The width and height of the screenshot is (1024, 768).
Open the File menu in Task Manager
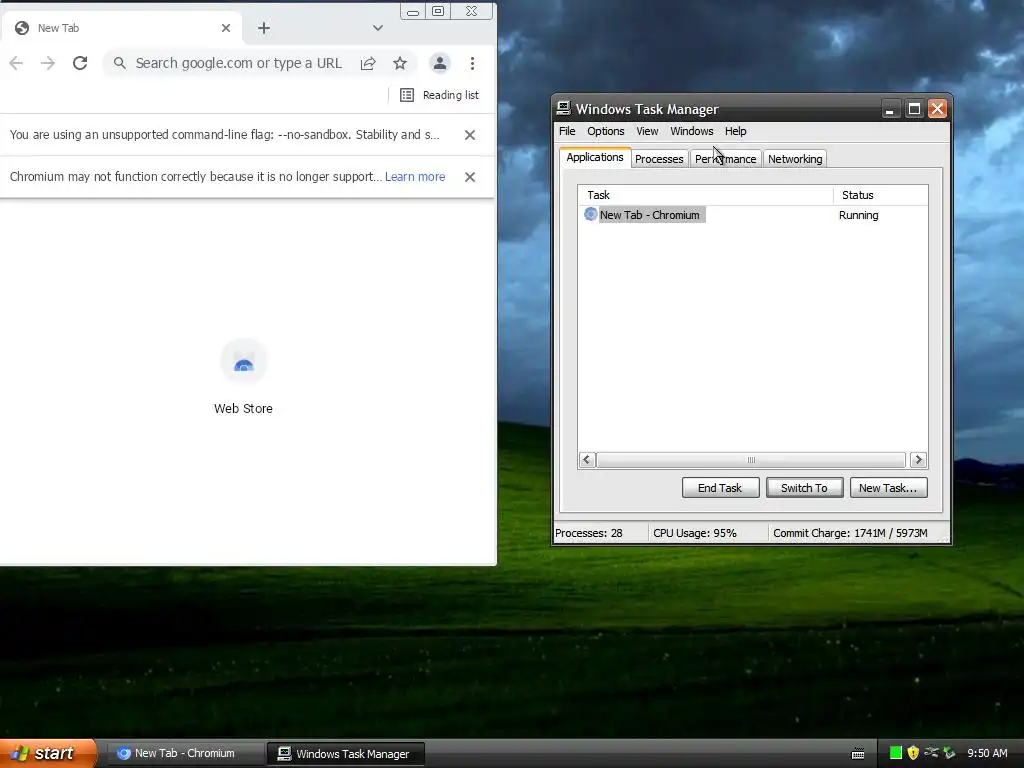pos(567,131)
